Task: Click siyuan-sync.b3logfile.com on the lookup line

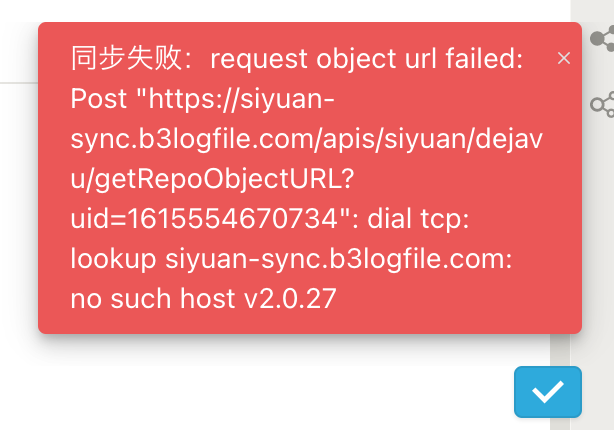Action: click(x=339, y=259)
